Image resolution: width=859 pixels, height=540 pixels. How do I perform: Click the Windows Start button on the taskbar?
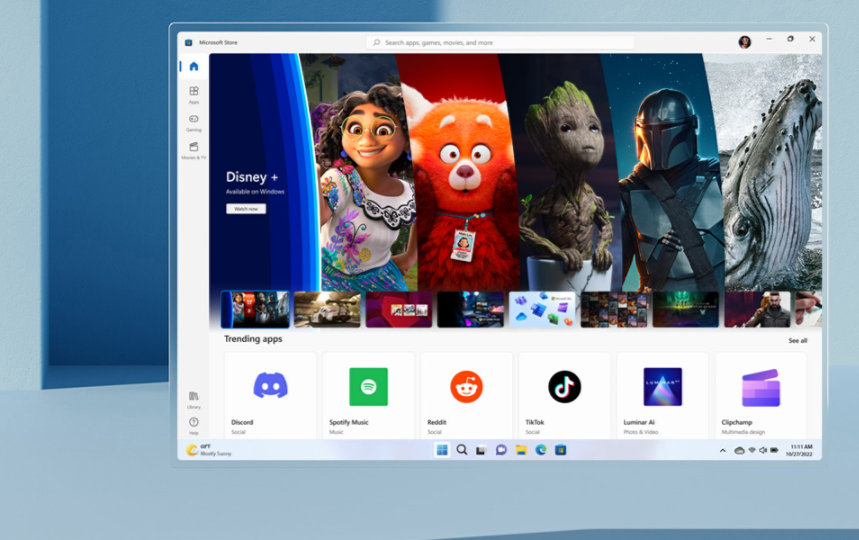442,450
